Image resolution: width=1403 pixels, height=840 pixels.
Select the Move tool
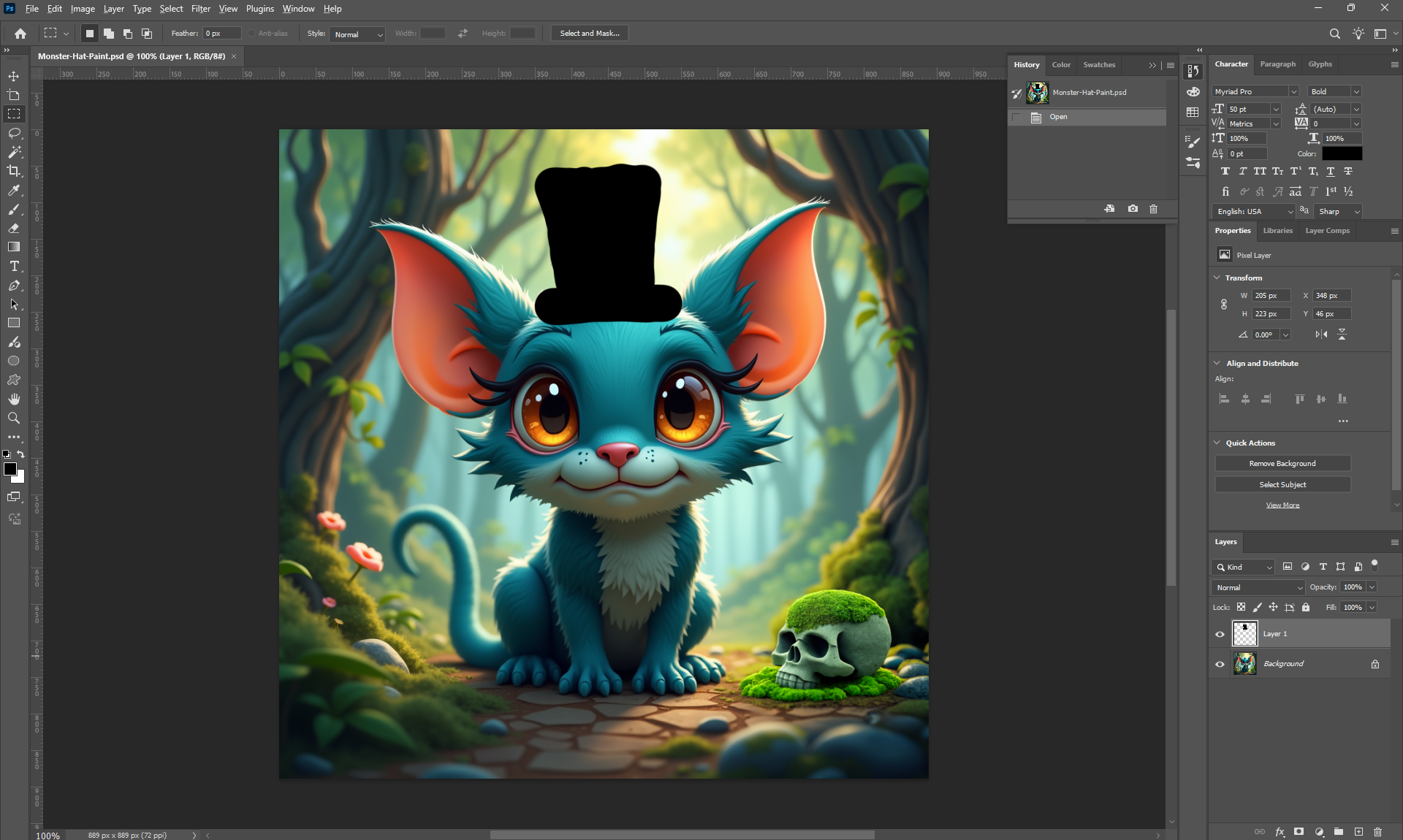tap(14, 76)
